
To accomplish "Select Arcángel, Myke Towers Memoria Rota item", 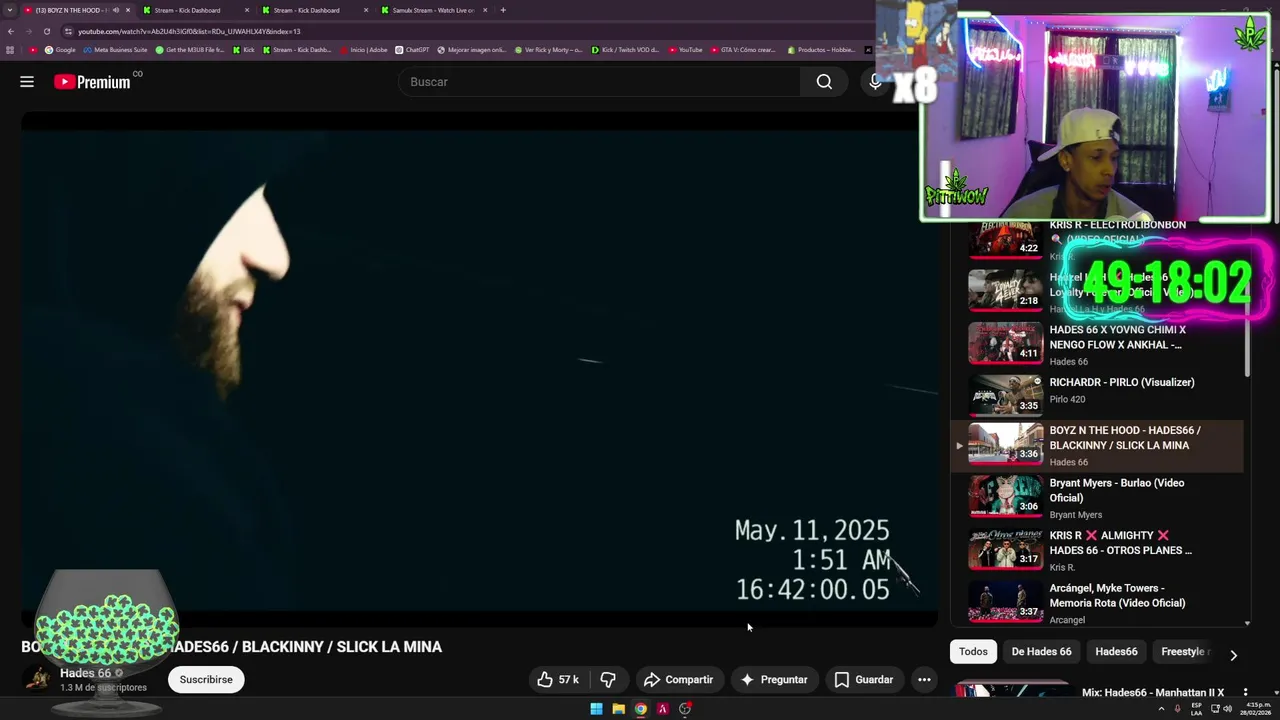I will 1097,602.
